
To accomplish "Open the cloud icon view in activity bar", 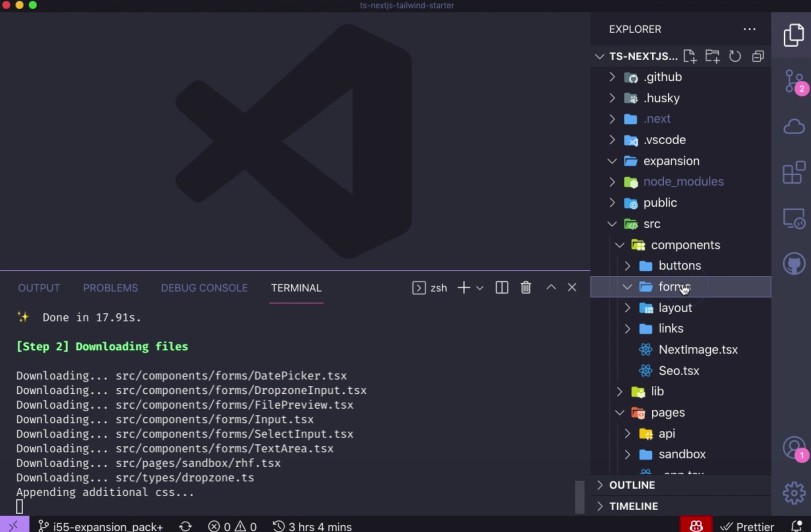I will point(793,127).
